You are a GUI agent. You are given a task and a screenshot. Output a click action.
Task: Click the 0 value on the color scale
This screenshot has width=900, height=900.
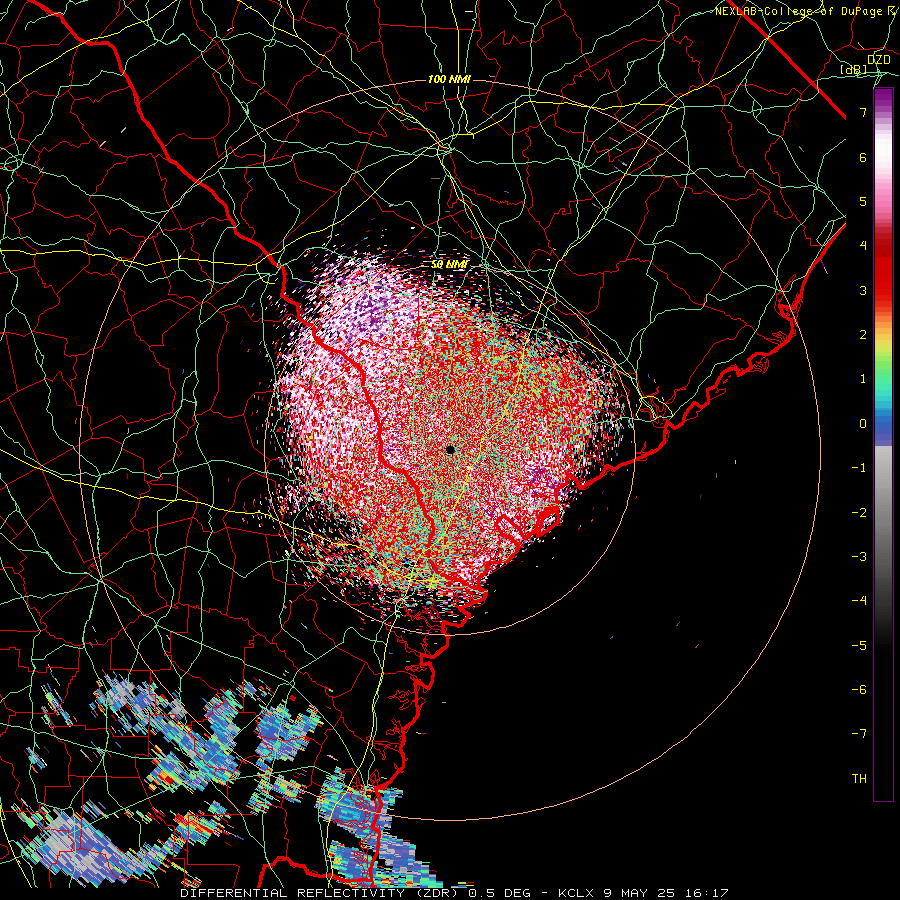click(x=863, y=424)
